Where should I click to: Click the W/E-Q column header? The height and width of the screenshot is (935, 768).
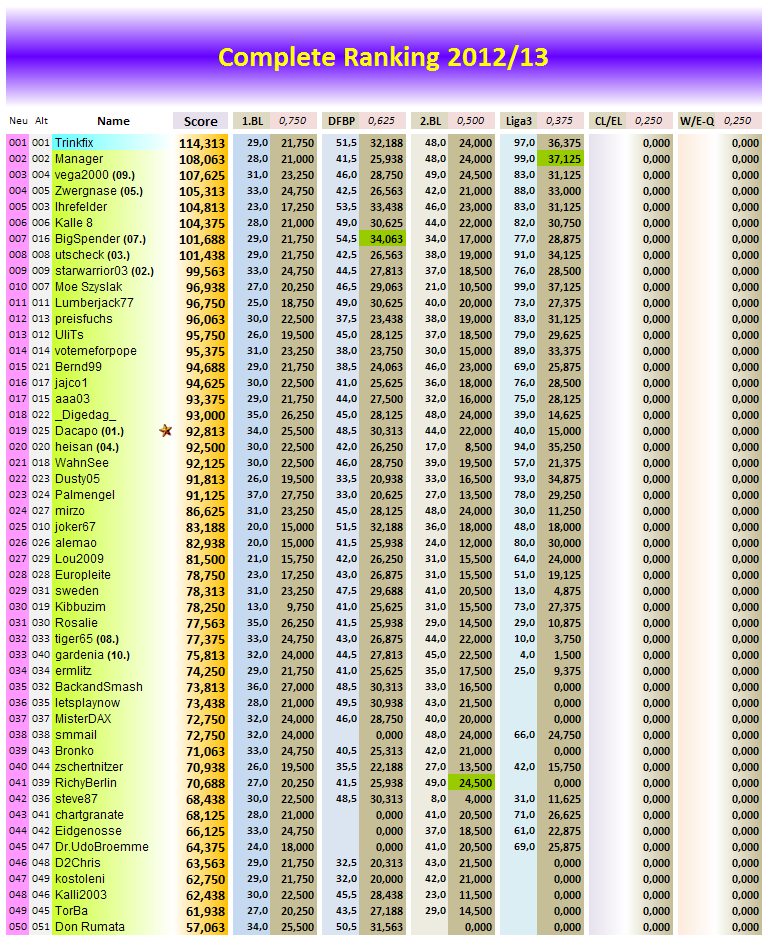tap(697, 121)
